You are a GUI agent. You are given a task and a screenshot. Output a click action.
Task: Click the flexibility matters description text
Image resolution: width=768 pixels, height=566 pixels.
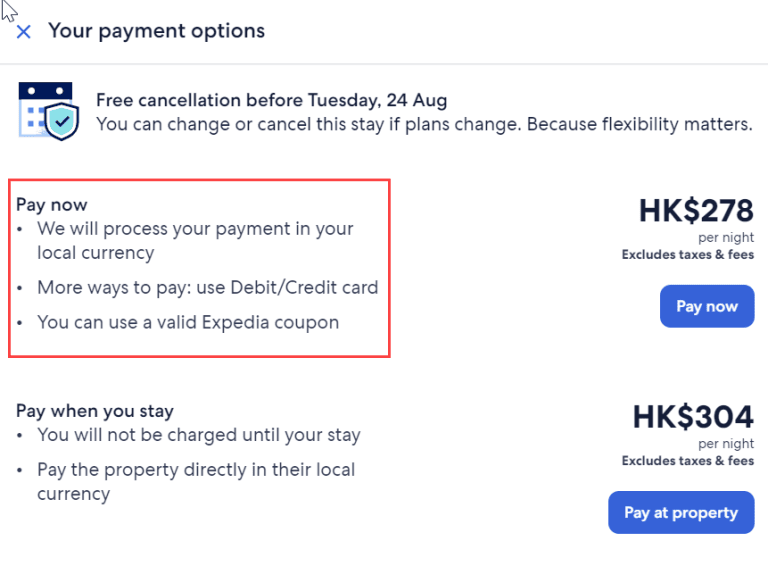[x=424, y=125]
